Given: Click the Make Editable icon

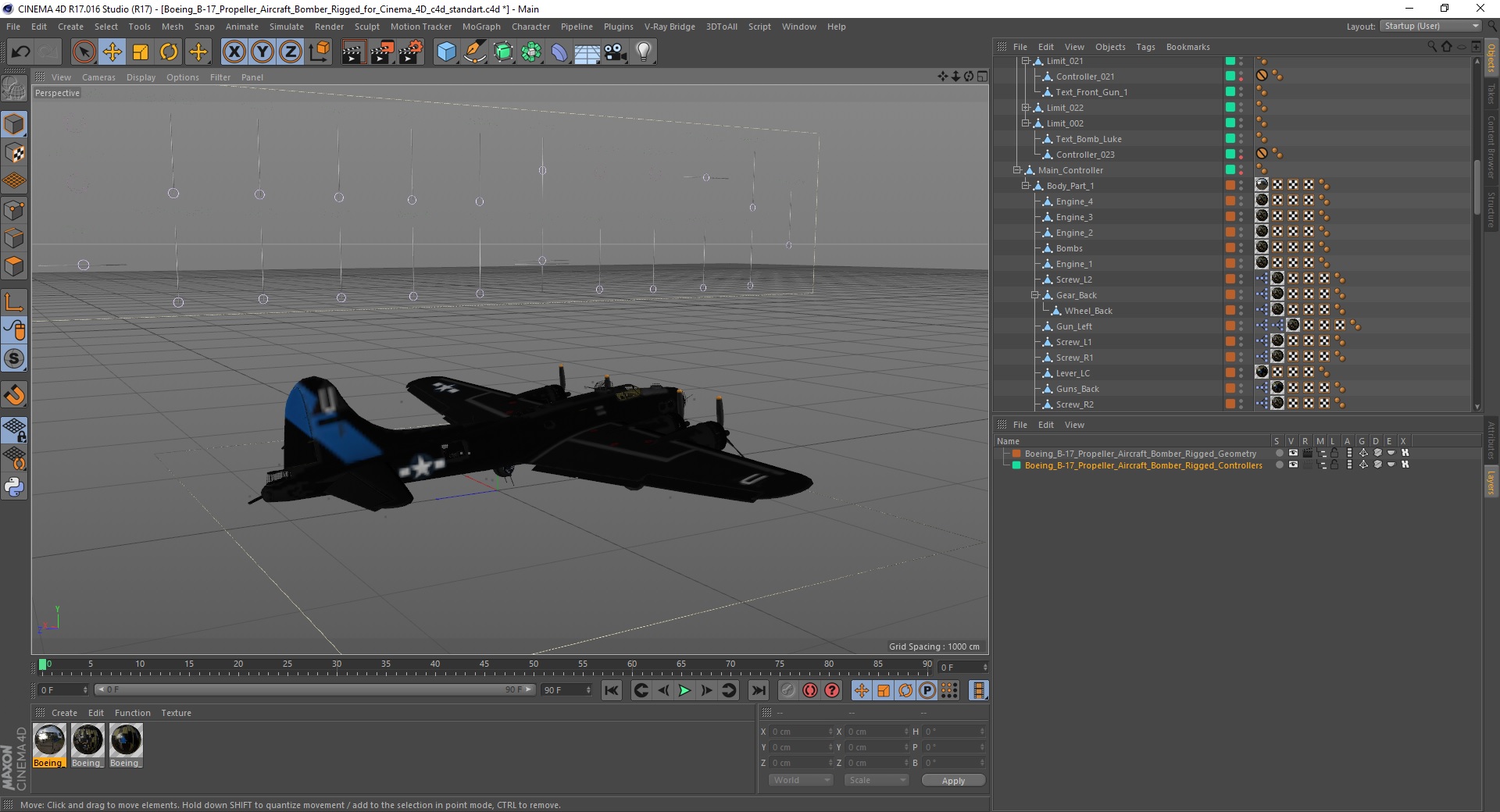Looking at the screenshot, I should click(14, 91).
